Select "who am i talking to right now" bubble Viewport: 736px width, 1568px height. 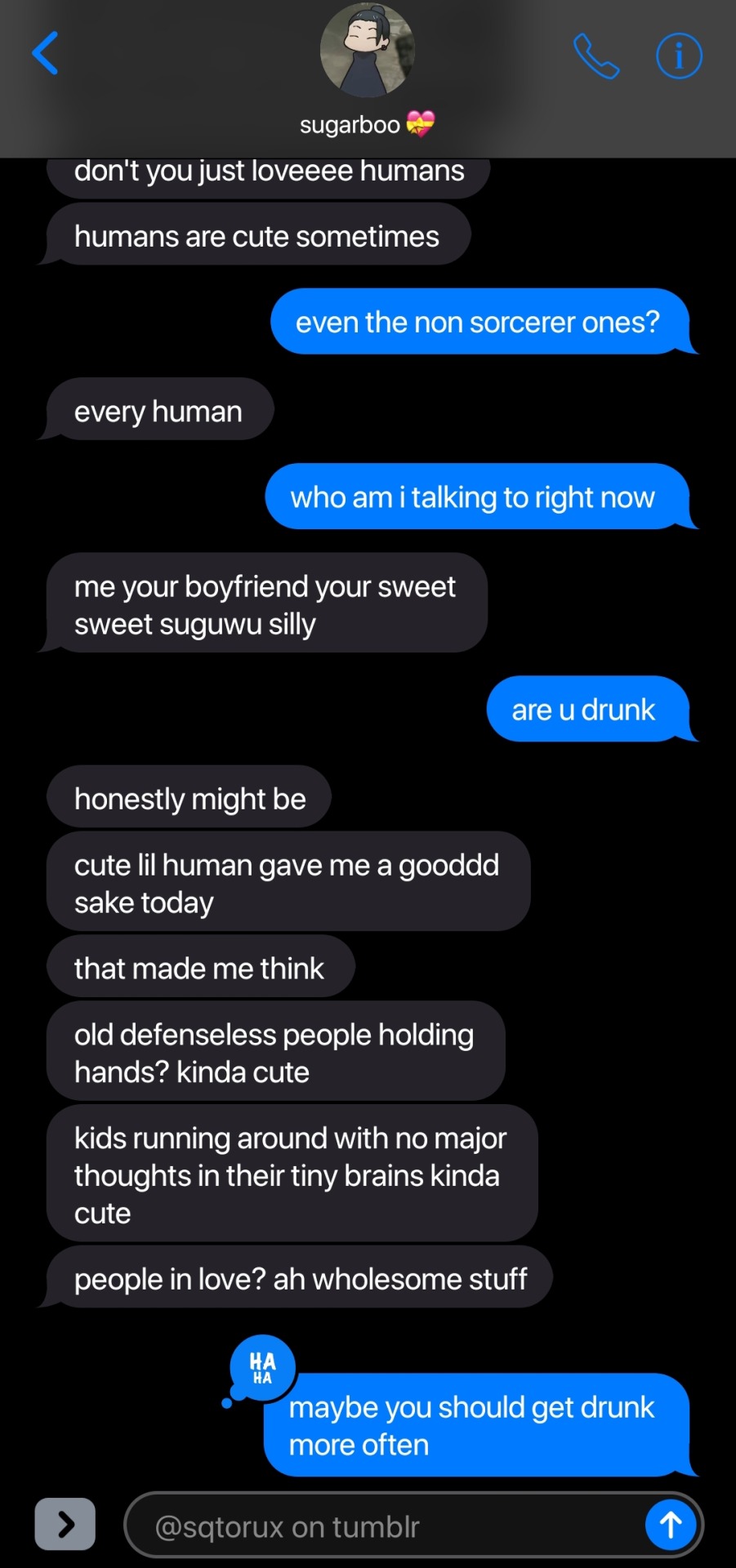pos(477,497)
